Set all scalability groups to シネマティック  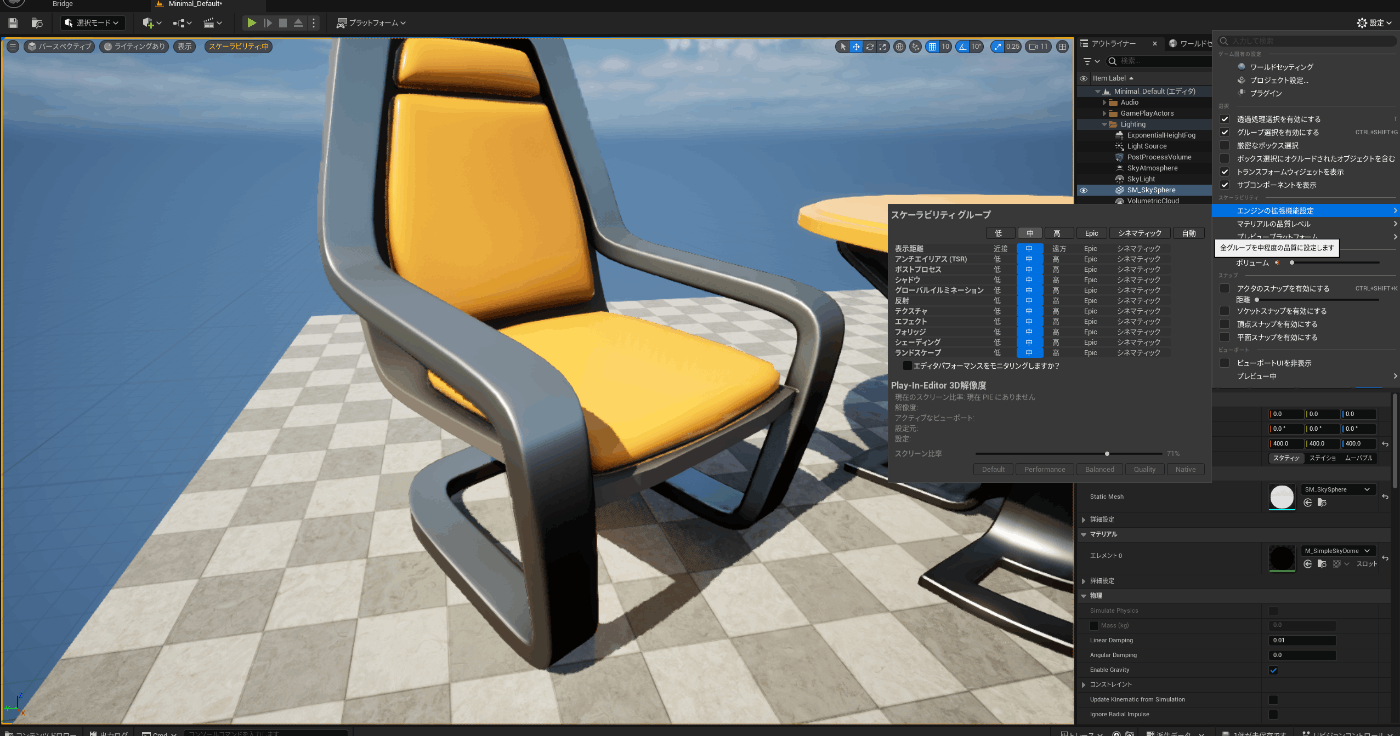[1139, 233]
